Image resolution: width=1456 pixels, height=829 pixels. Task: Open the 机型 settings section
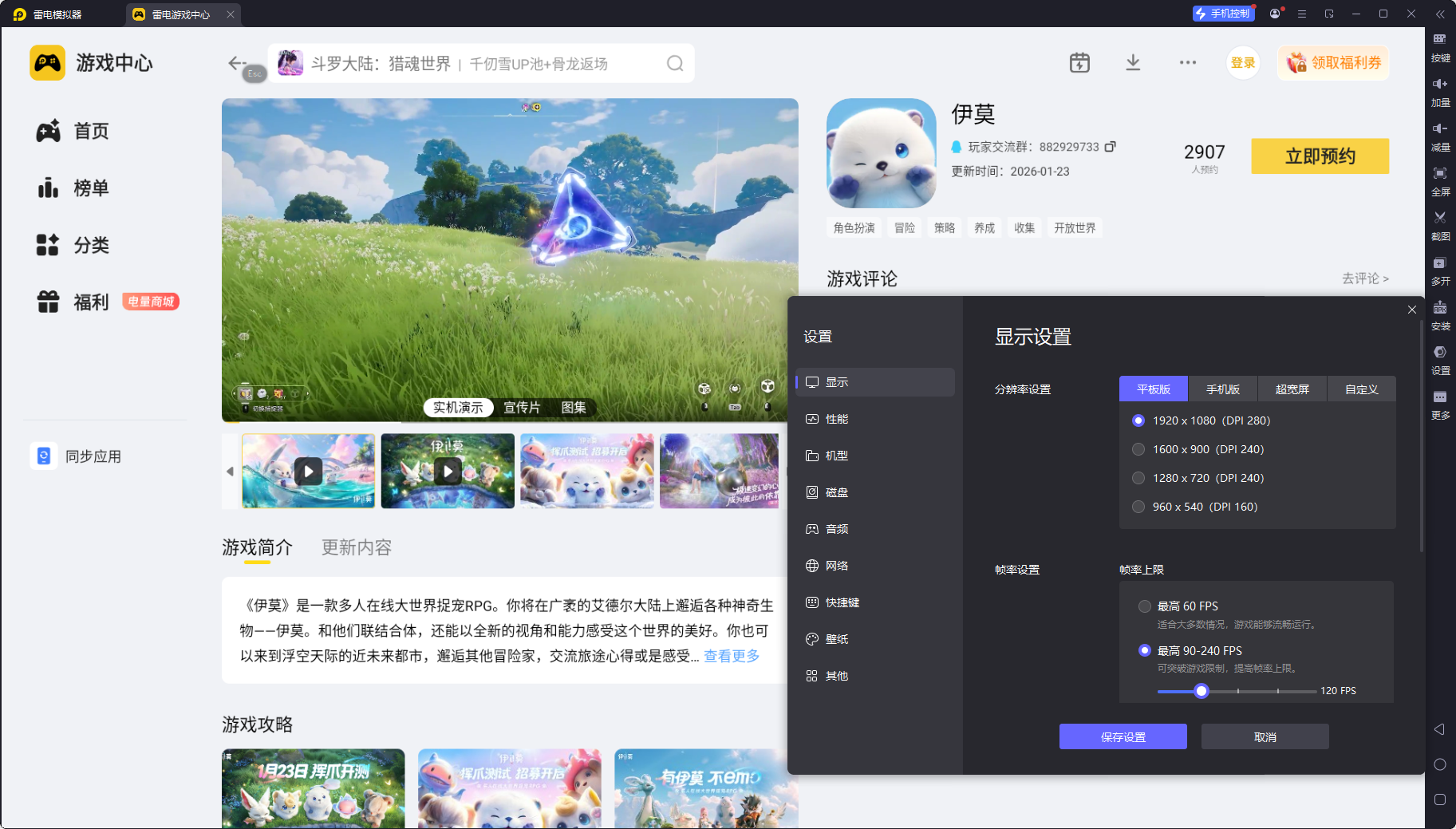point(875,456)
